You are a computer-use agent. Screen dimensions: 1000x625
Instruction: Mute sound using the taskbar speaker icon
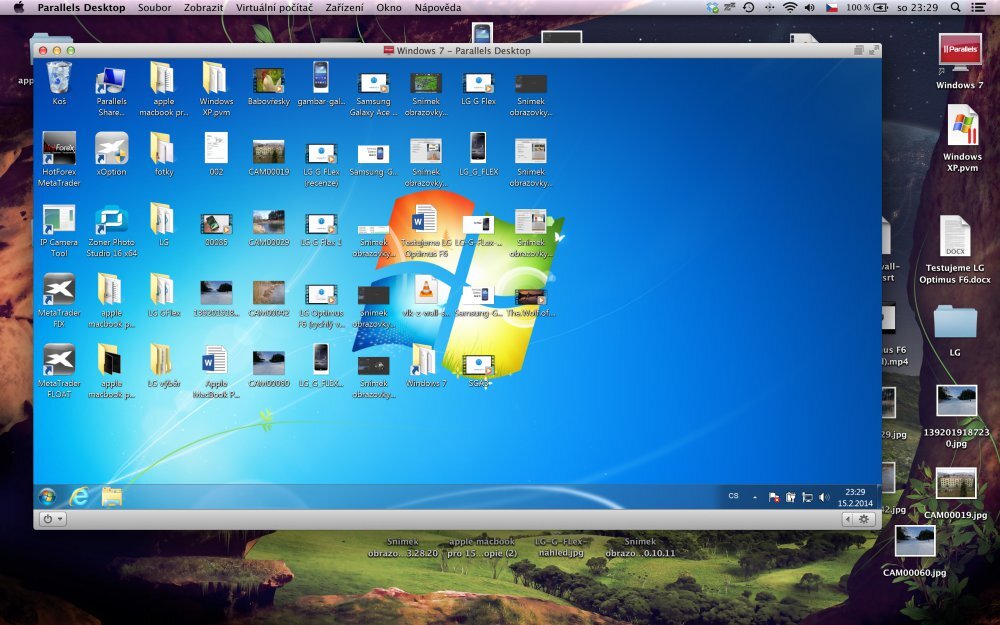coord(823,494)
